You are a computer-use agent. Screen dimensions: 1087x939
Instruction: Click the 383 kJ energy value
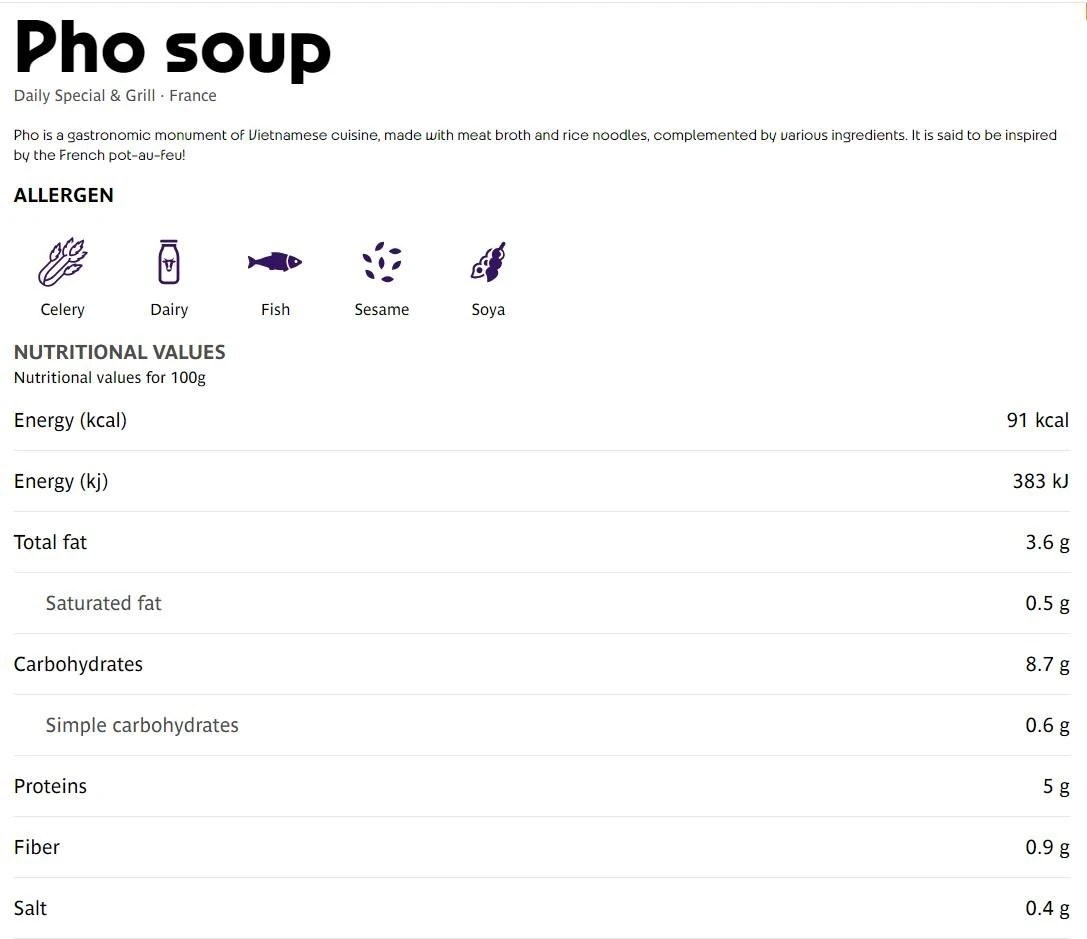pyautogui.click(x=1040, y=482)
